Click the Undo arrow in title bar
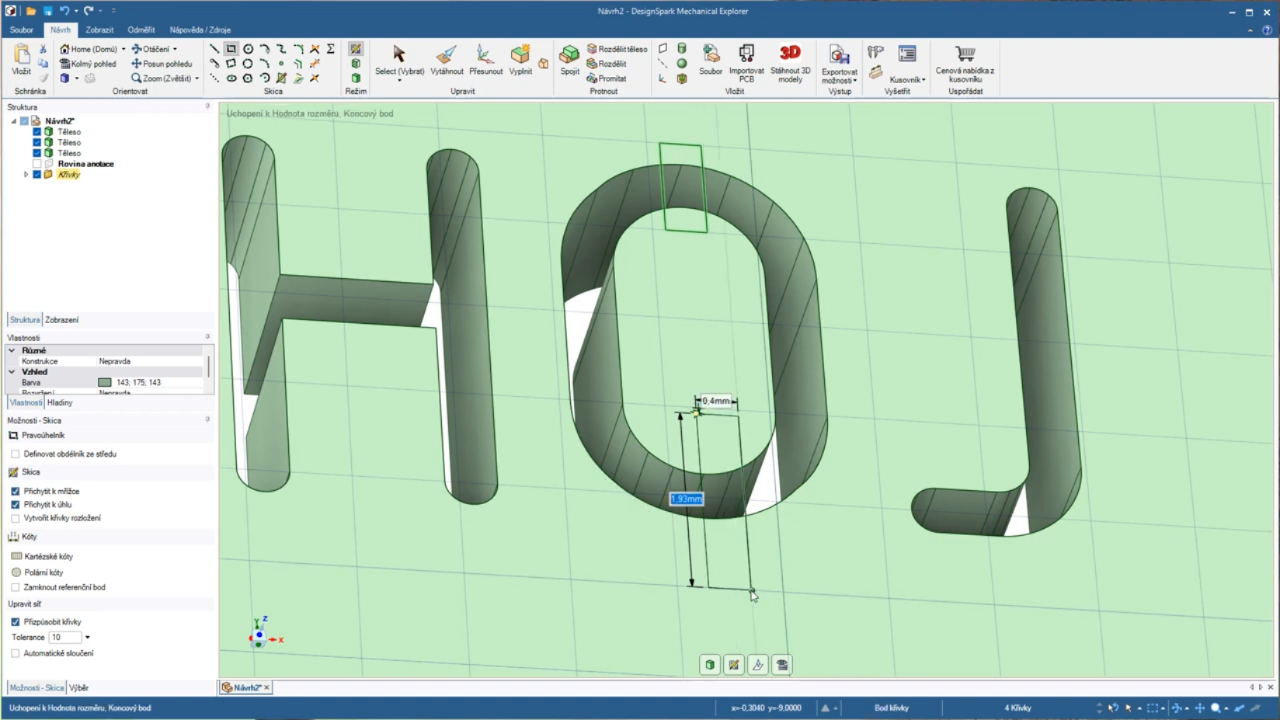The width and height of the screenshot is (1280, 720). [65, 11]
